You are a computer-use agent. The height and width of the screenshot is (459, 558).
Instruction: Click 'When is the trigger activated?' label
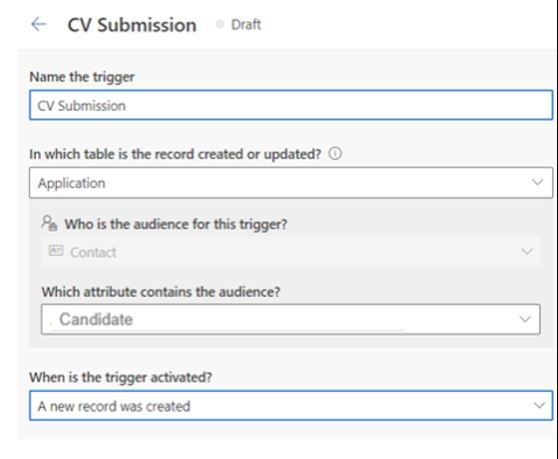121,377
